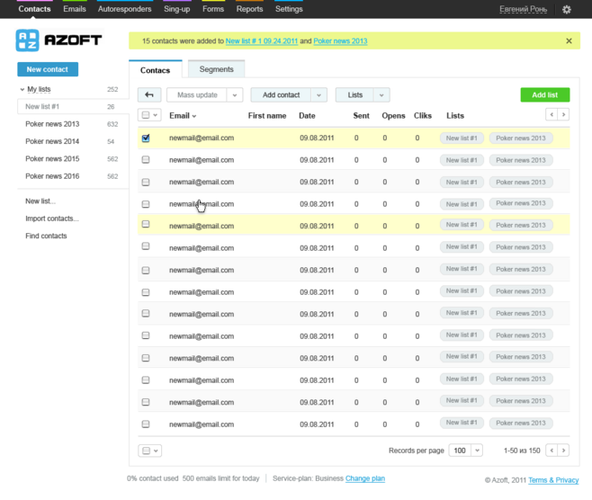Open the Forms top menu
Image resolution: width=592 pixels, height=500 pixels.
pos(213,9)
